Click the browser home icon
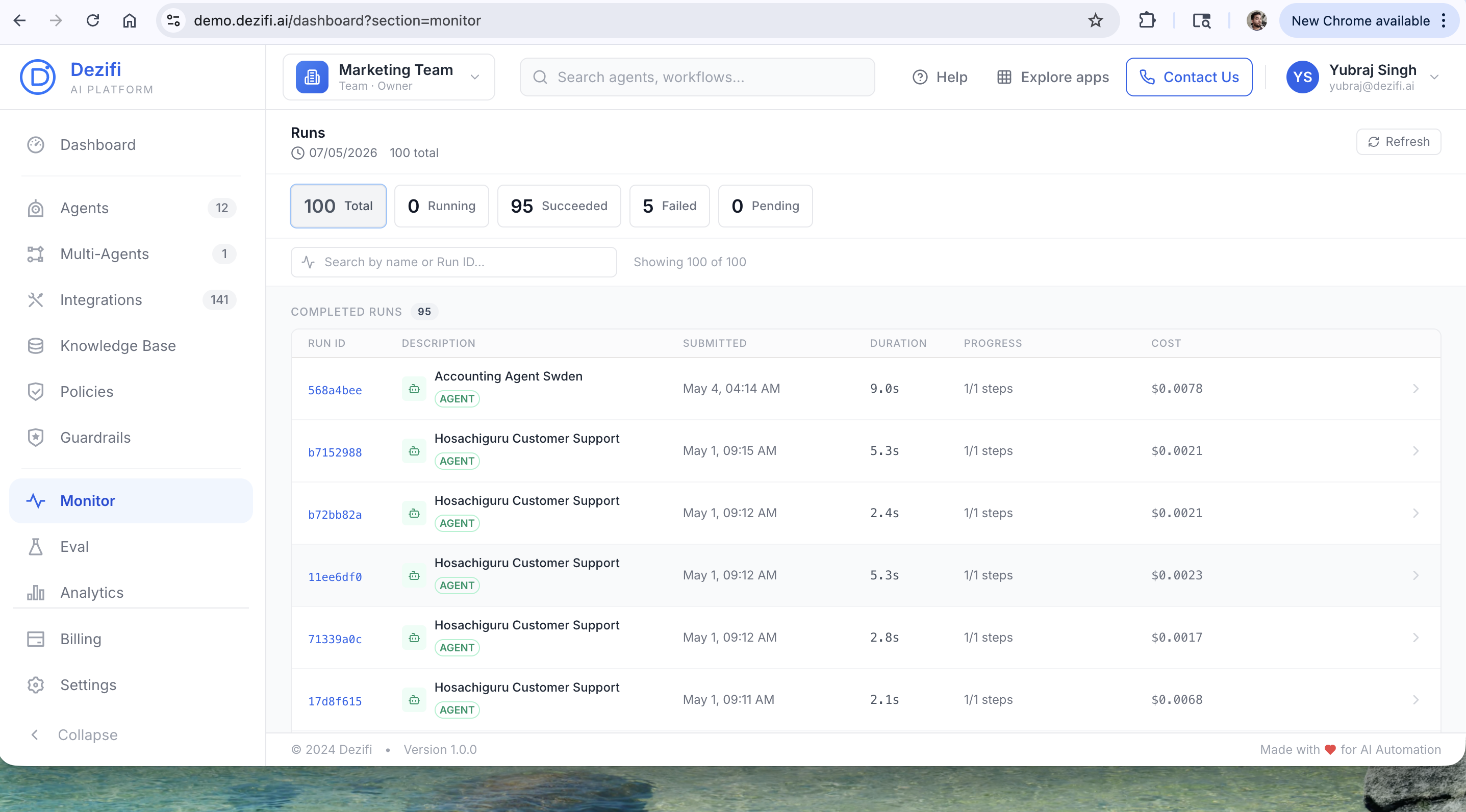The width and height of the screenshot is (1466, 812). point(129,20)
